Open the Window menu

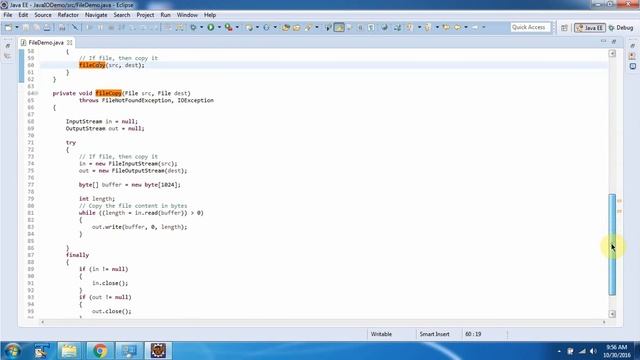(x=187, y=15)
